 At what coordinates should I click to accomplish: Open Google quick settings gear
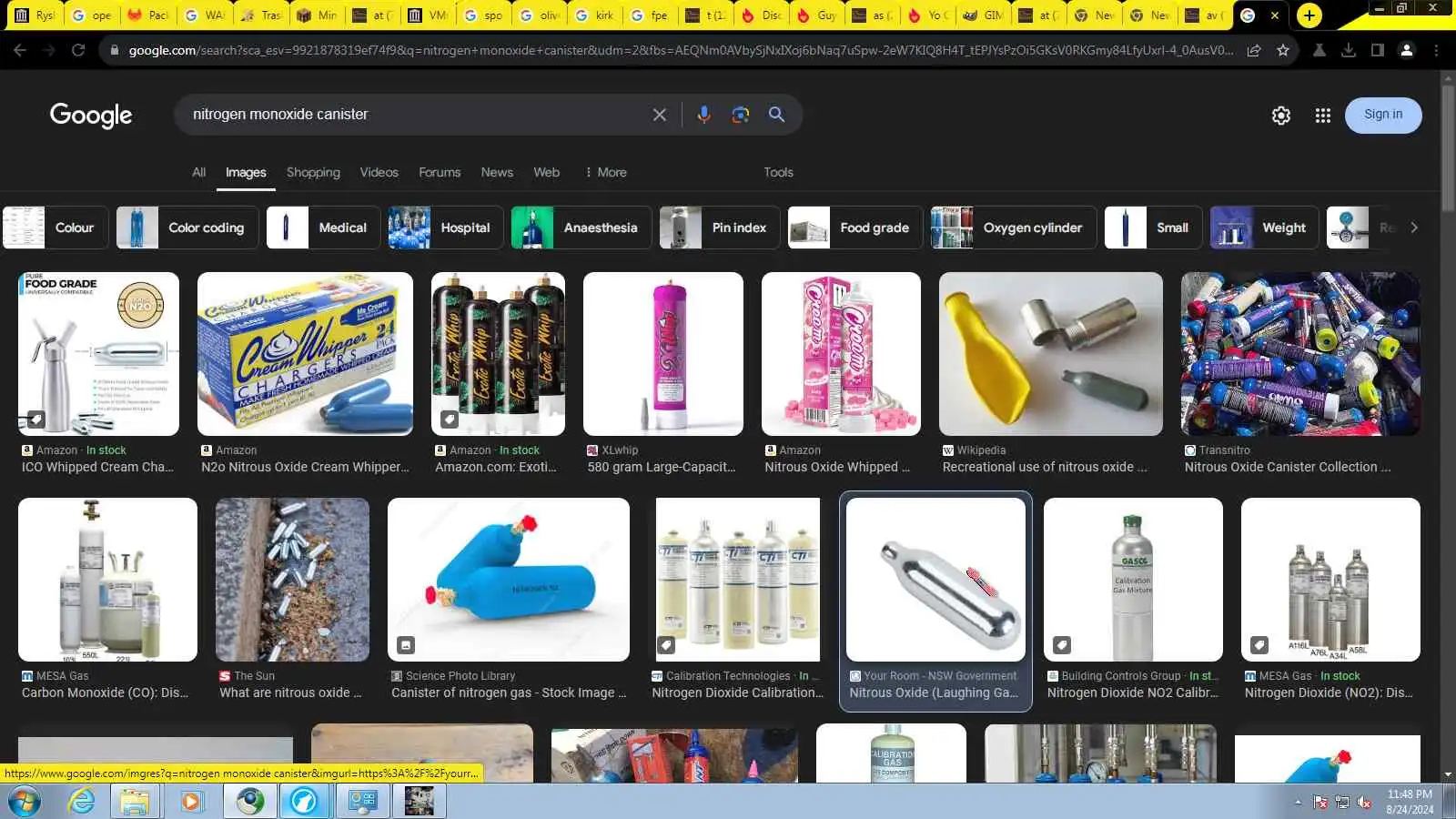click(1281, 116)
